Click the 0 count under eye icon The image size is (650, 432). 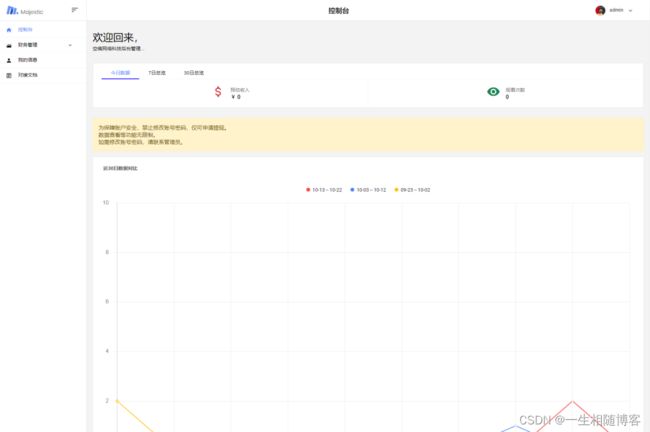coord(507,97)
